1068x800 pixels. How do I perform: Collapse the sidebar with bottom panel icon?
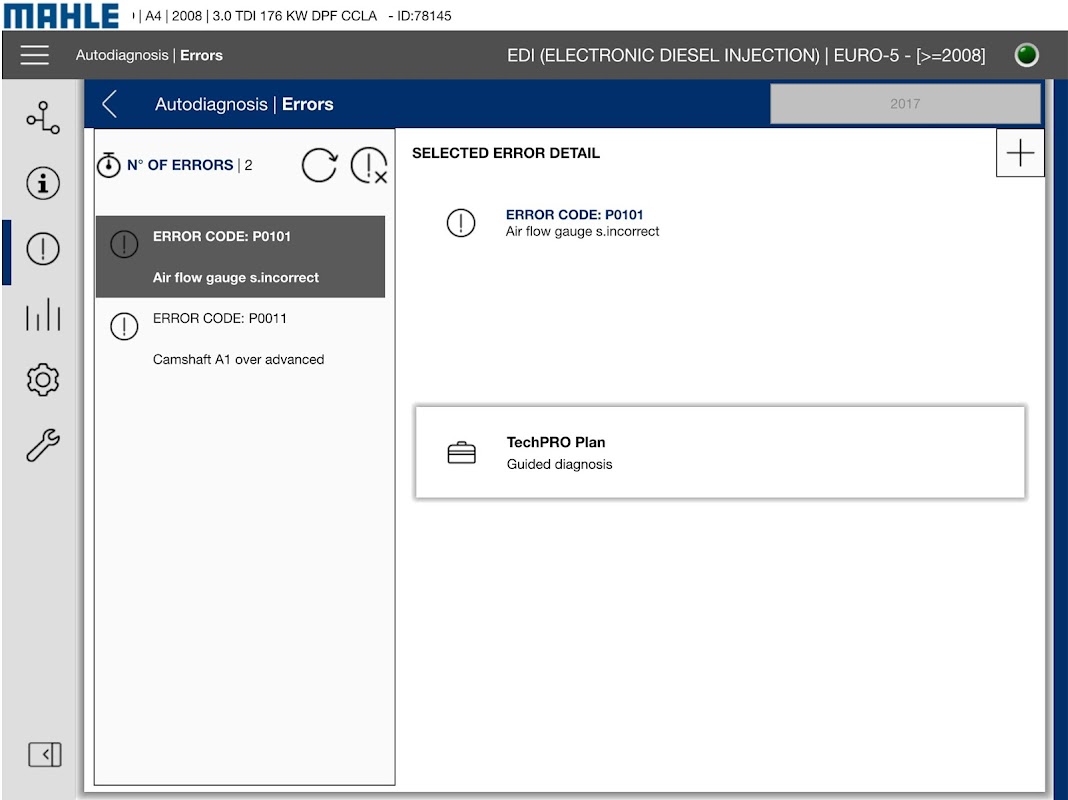(45, 754)
